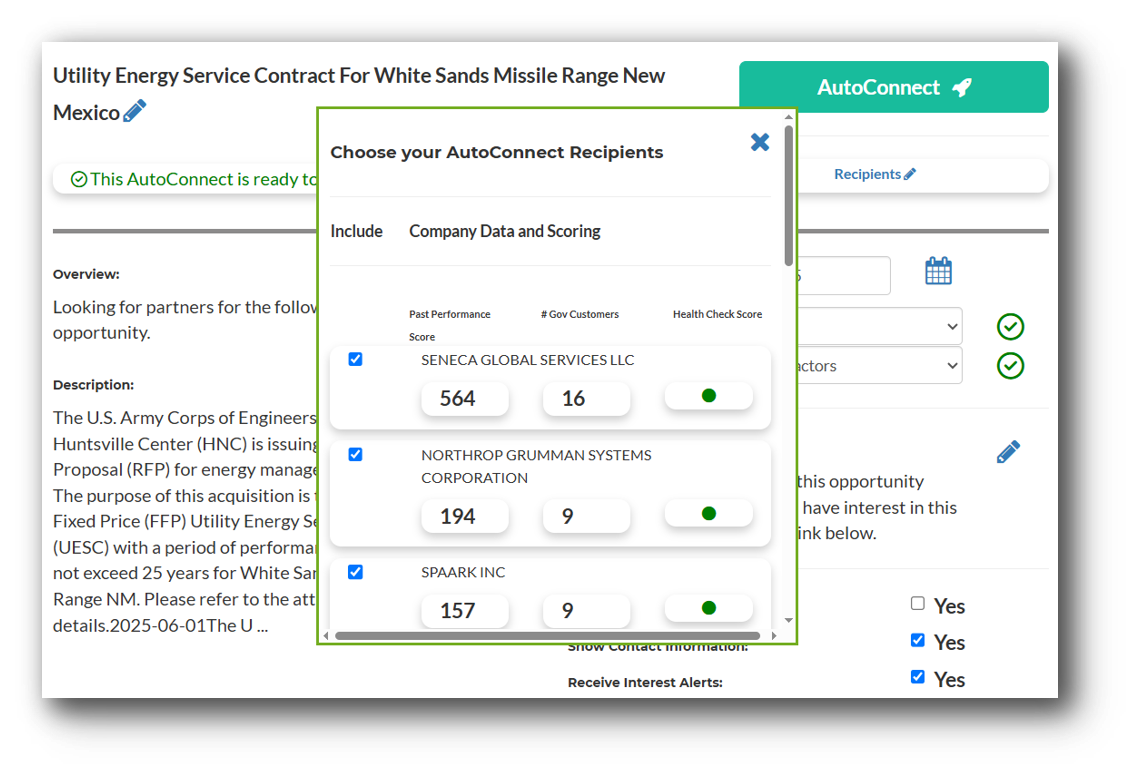Close the AutoConnect Recipients dialog

pyautogui.click(x=760, y=142)
